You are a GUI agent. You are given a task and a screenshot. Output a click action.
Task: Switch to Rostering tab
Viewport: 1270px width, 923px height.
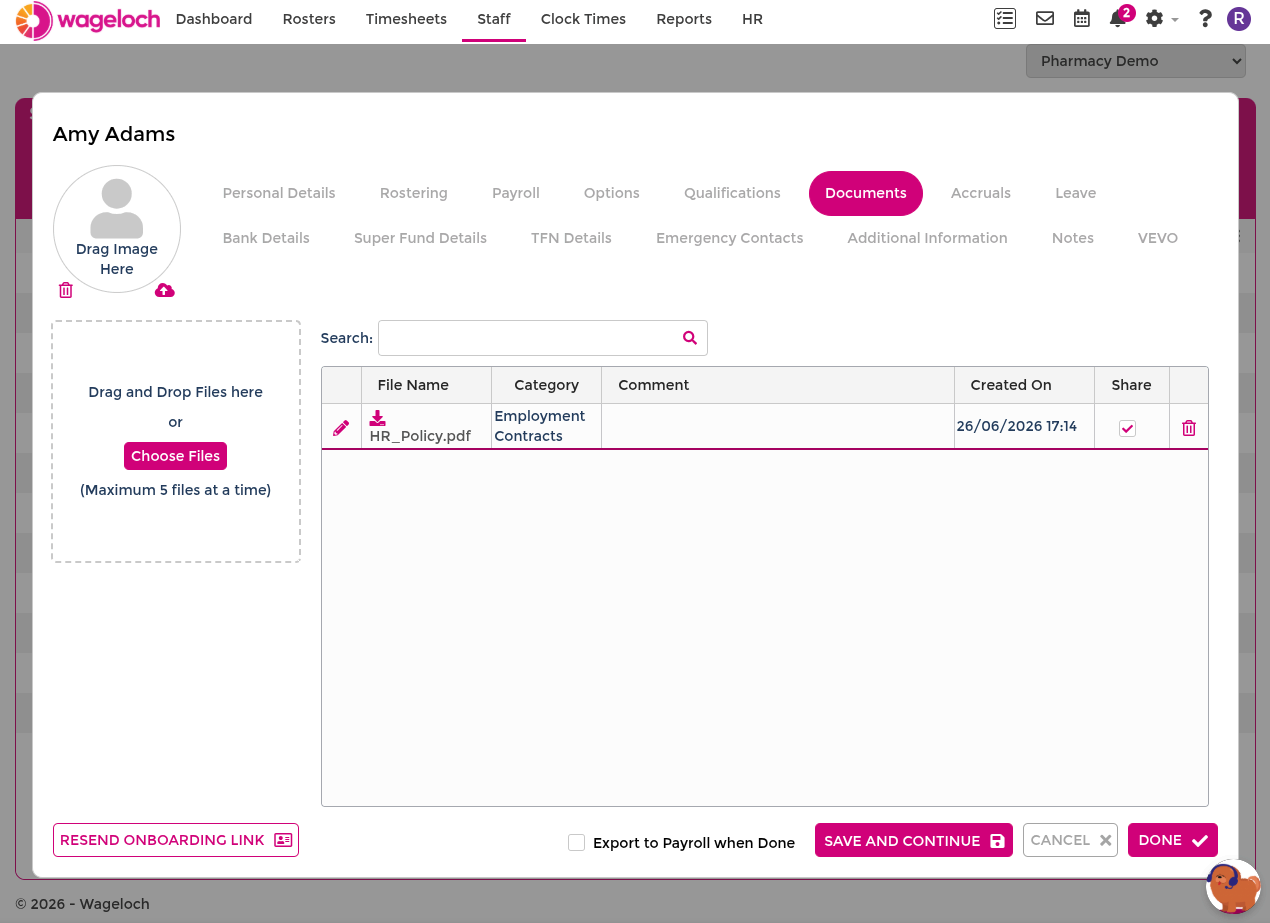pos(414,193)
